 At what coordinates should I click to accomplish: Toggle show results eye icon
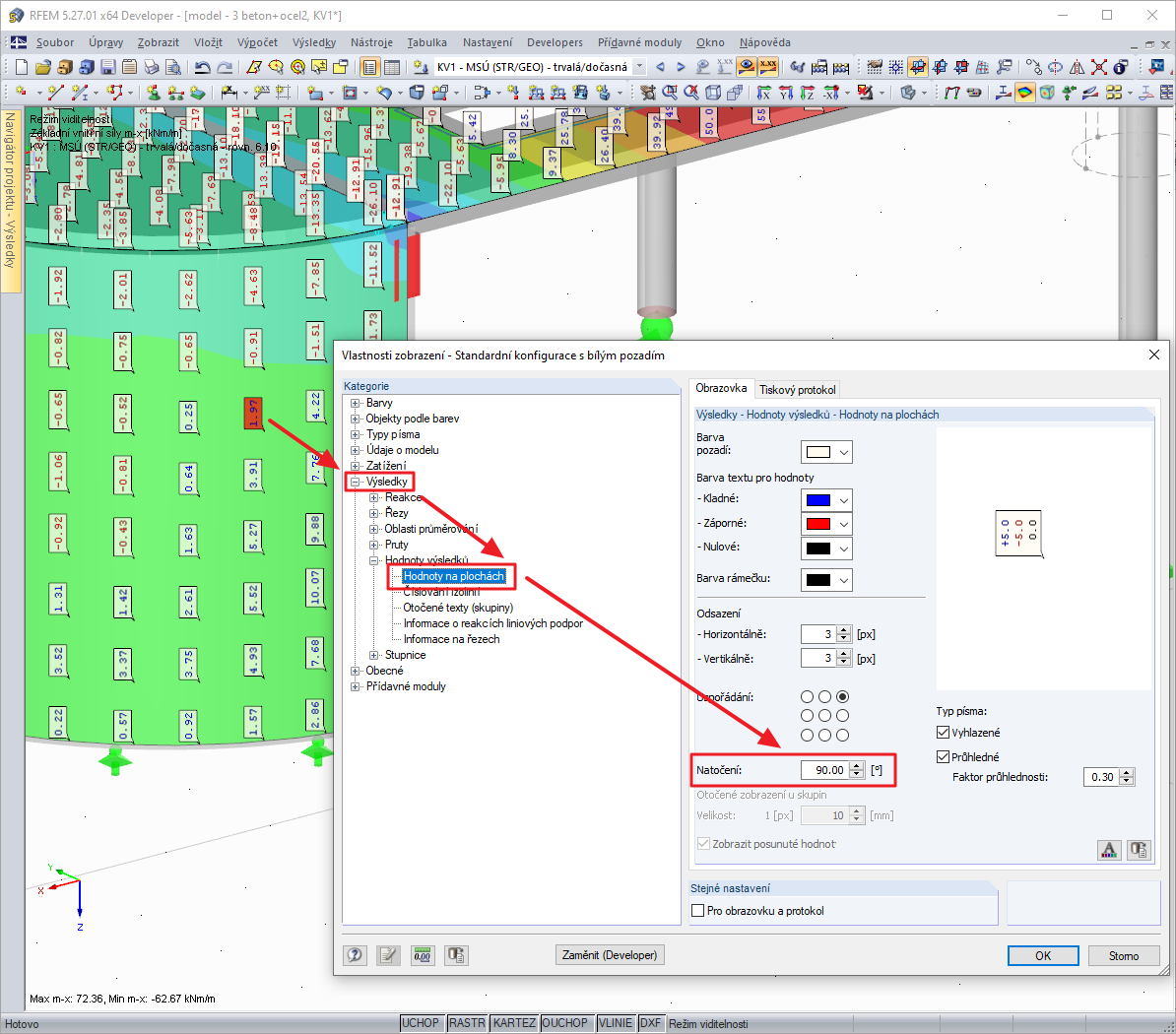[747, 67]
